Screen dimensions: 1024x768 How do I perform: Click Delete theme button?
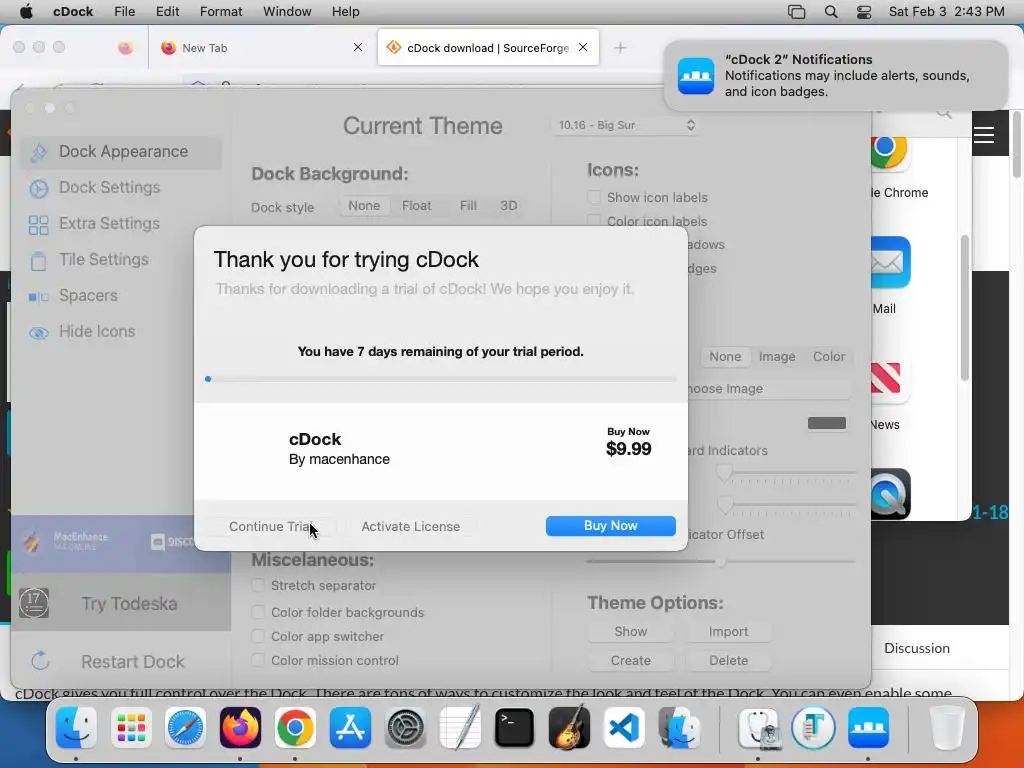728,660
